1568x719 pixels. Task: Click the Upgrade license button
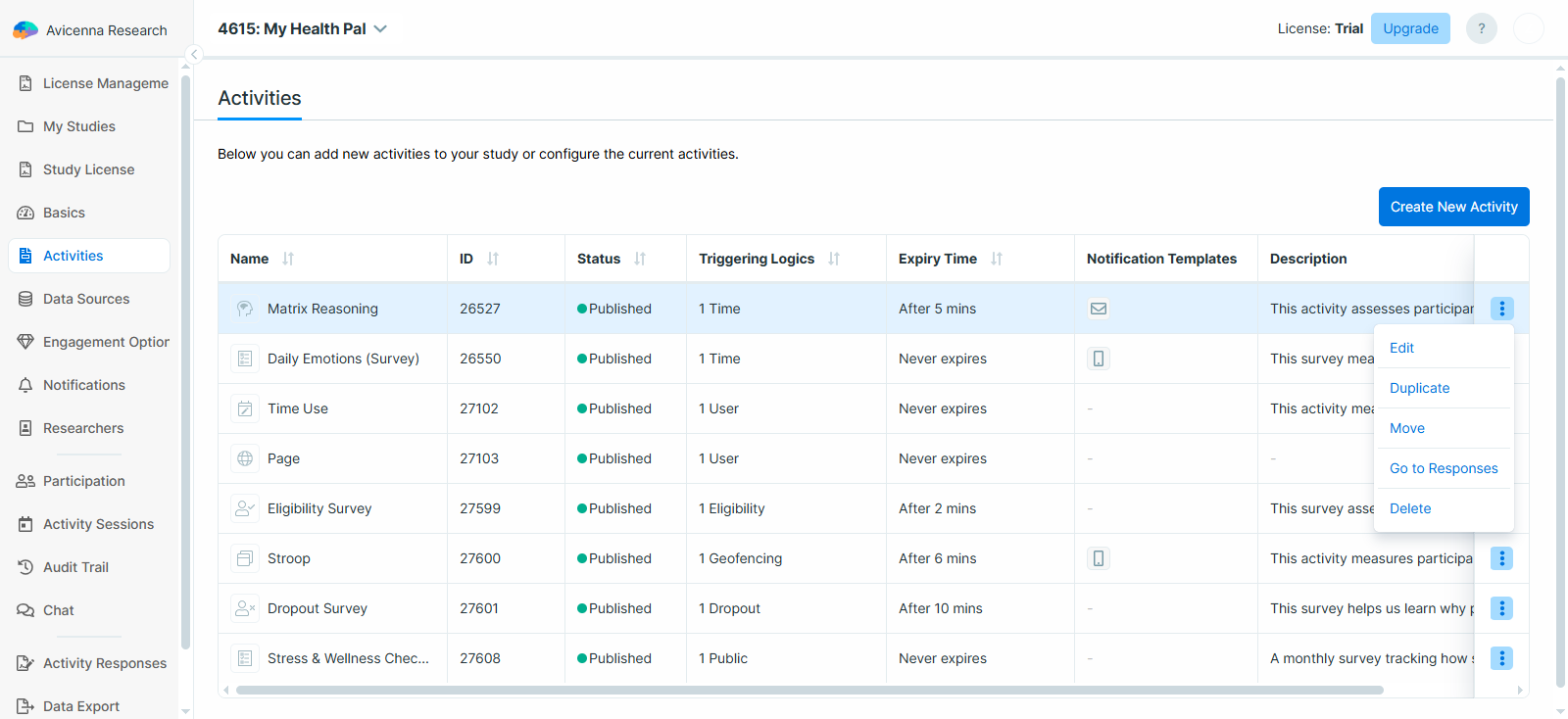(1410, 28)
